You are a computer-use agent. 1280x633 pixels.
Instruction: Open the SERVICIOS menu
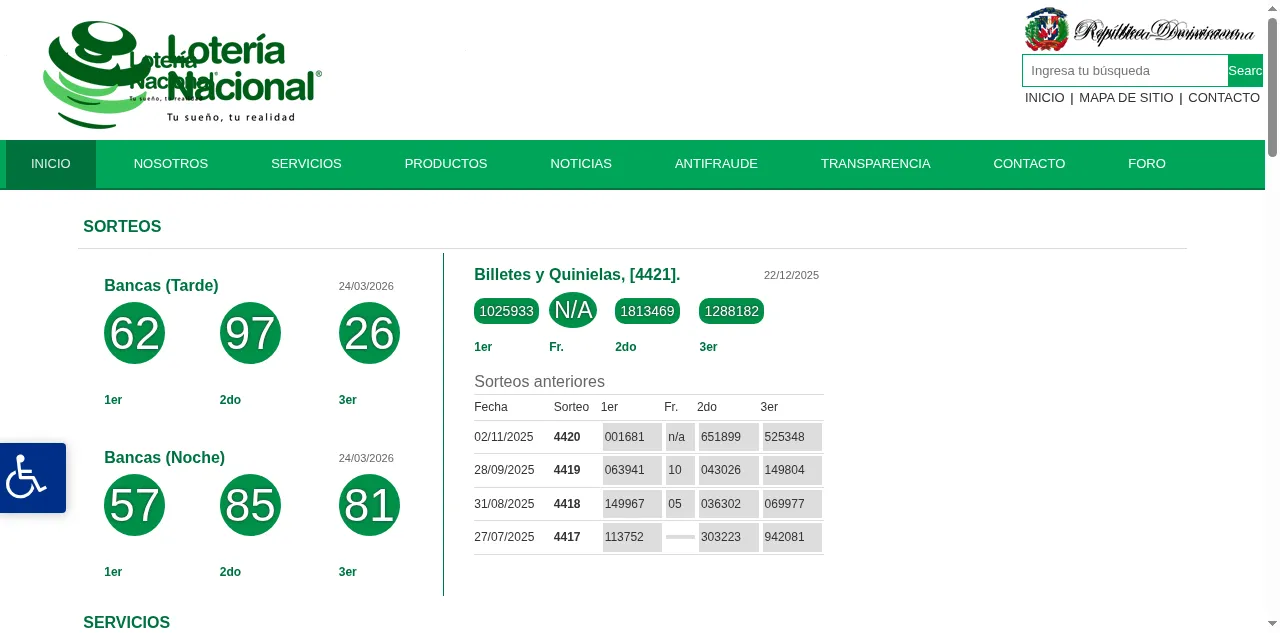[x=306, y=164]
